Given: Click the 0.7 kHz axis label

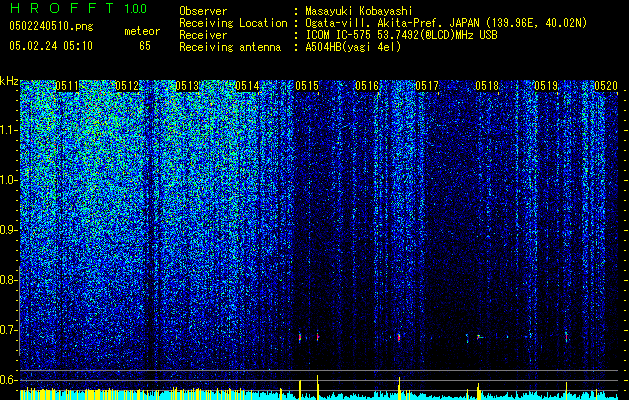Looking at the screenshot, I should coord(9,330).
